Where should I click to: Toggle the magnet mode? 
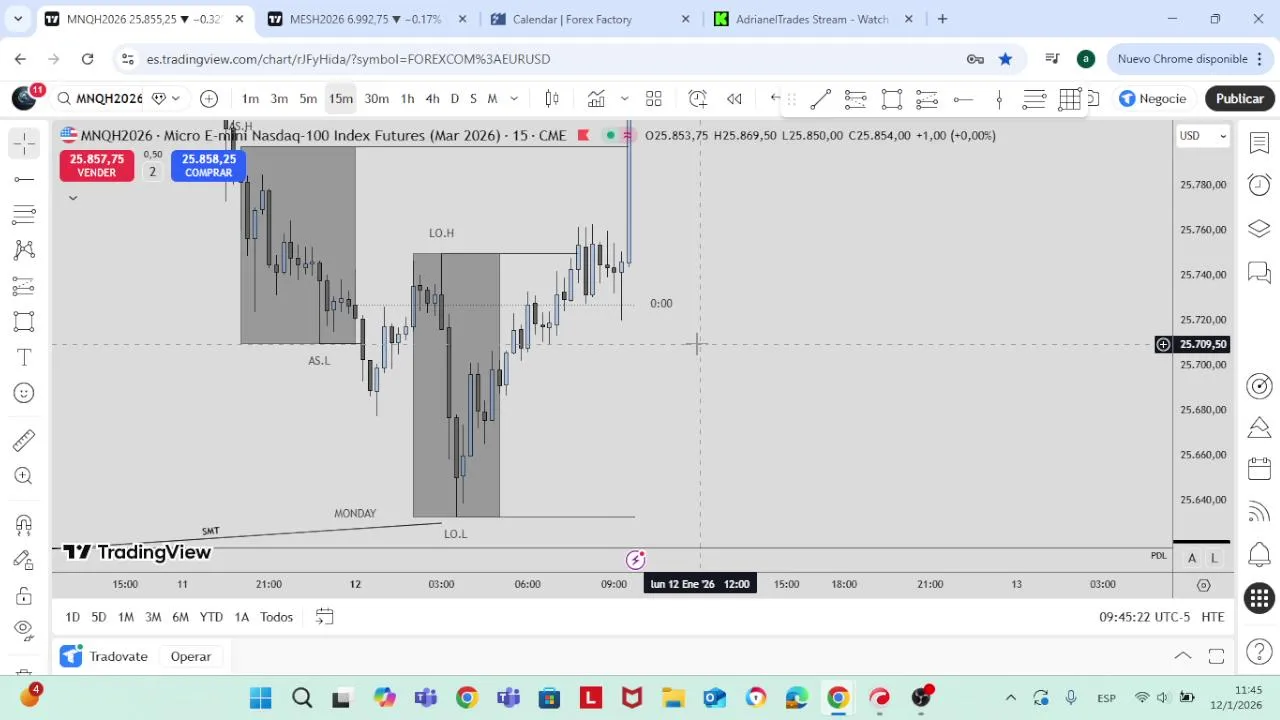(x=24, y=524)
